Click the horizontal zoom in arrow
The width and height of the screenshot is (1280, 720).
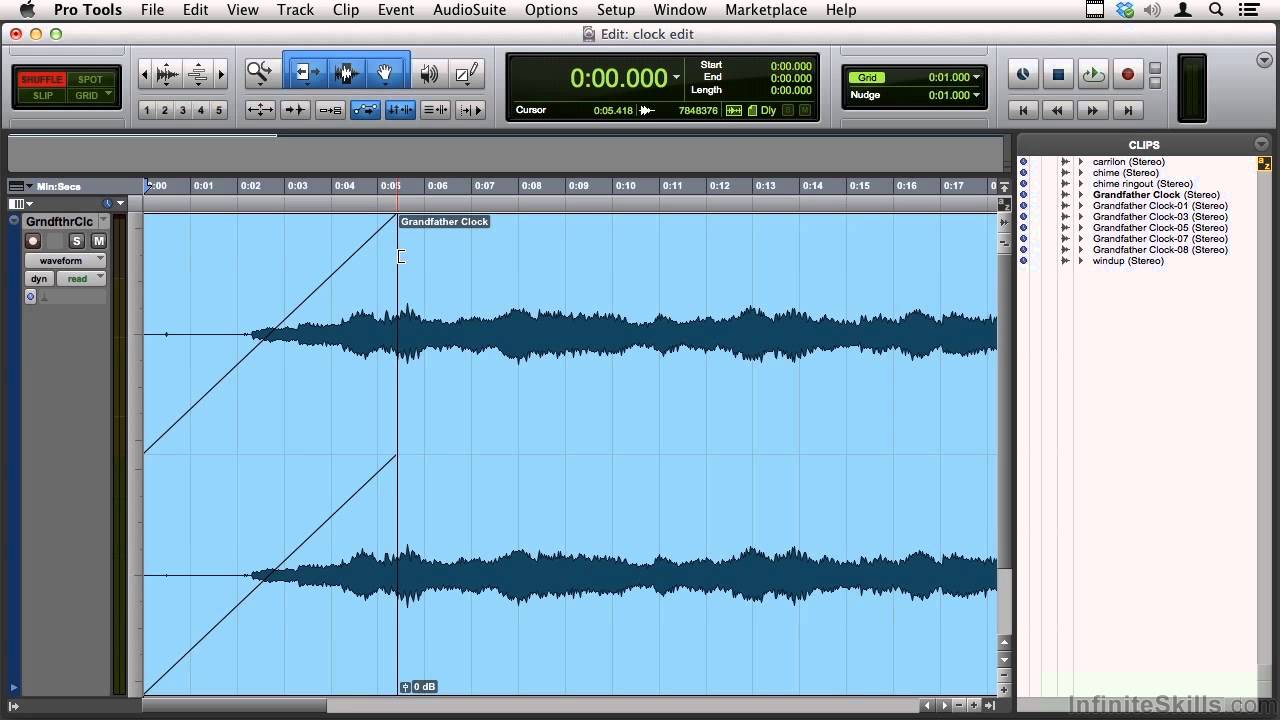coord(221,74)
